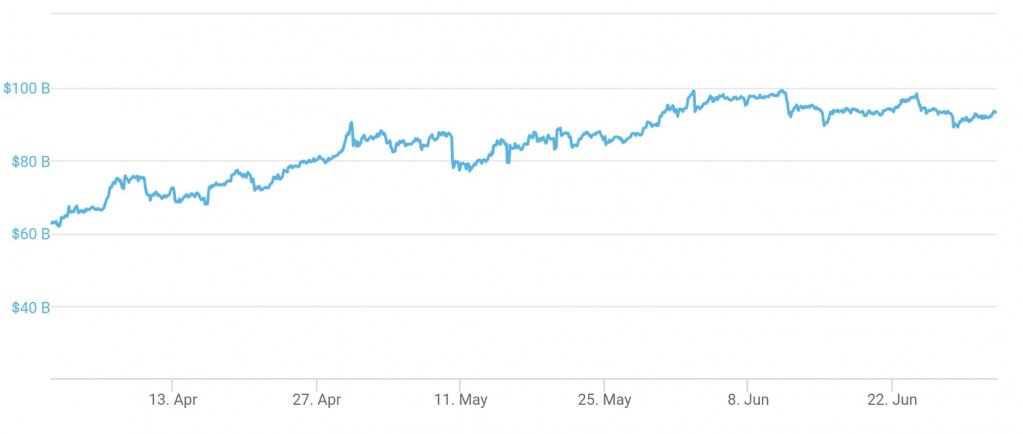Click the leftmost starting point of the line
The image size is (1023, 434).
tap(51, 223)
